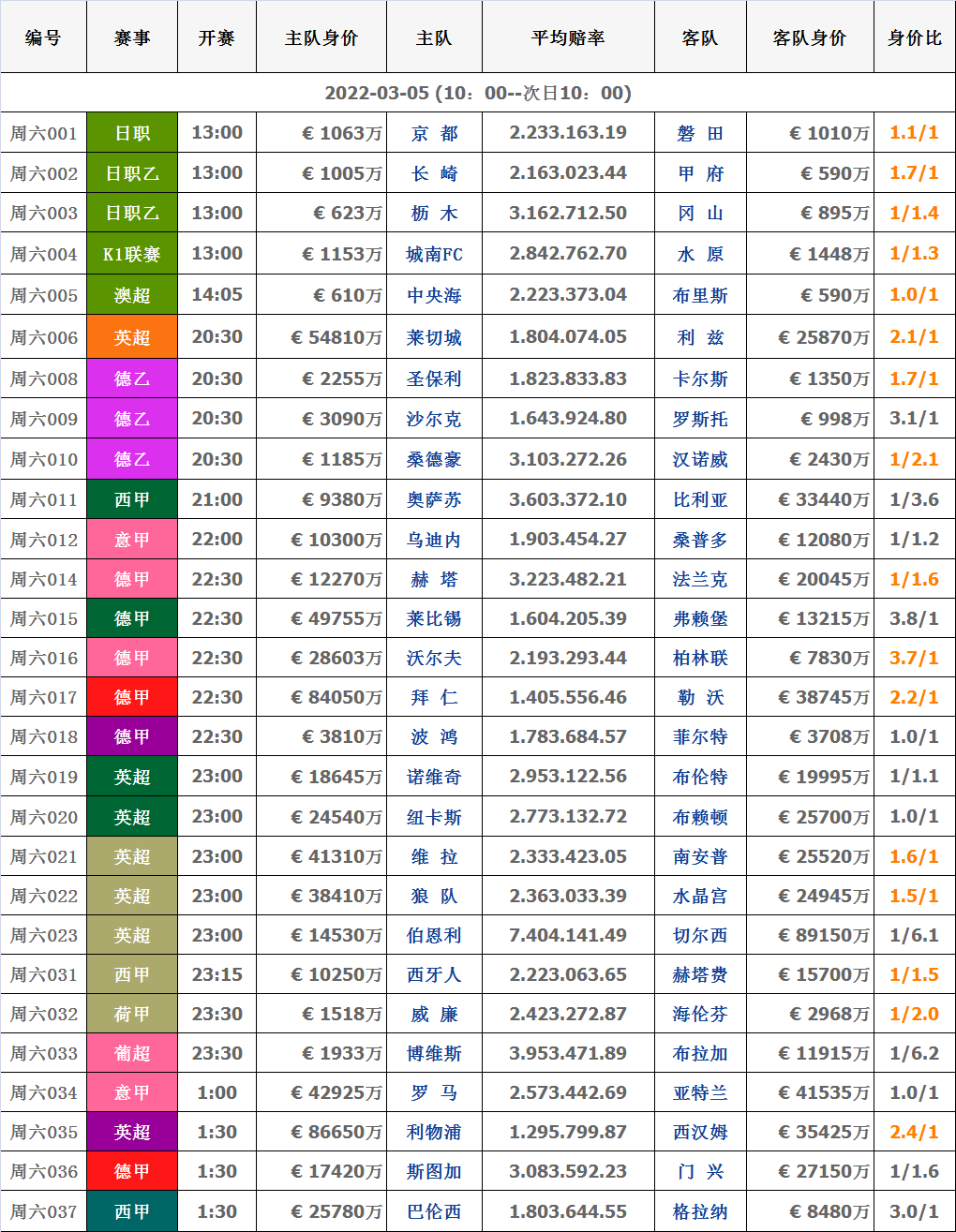Select the 荷甲 league cell in row 周六032
Image resolution: width=956 pixels, height=1232 pixels.
click(132, 1015)
